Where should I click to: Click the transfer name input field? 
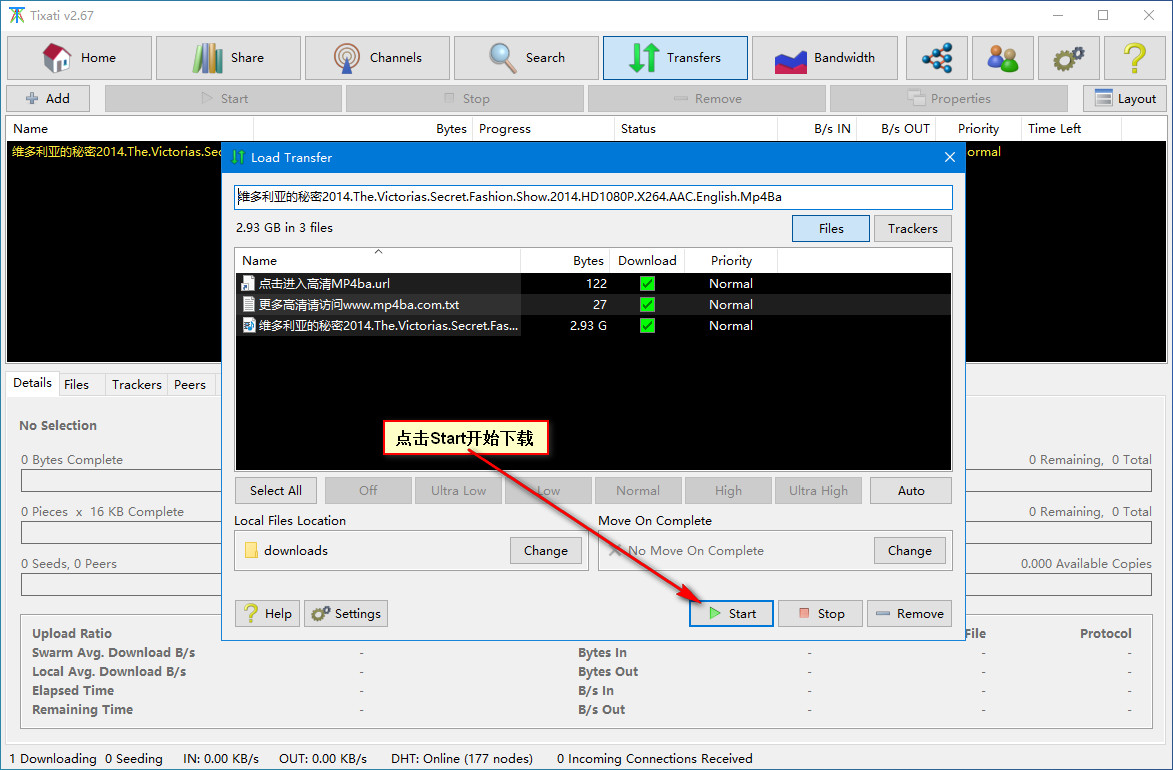click(x=593, y=198)
